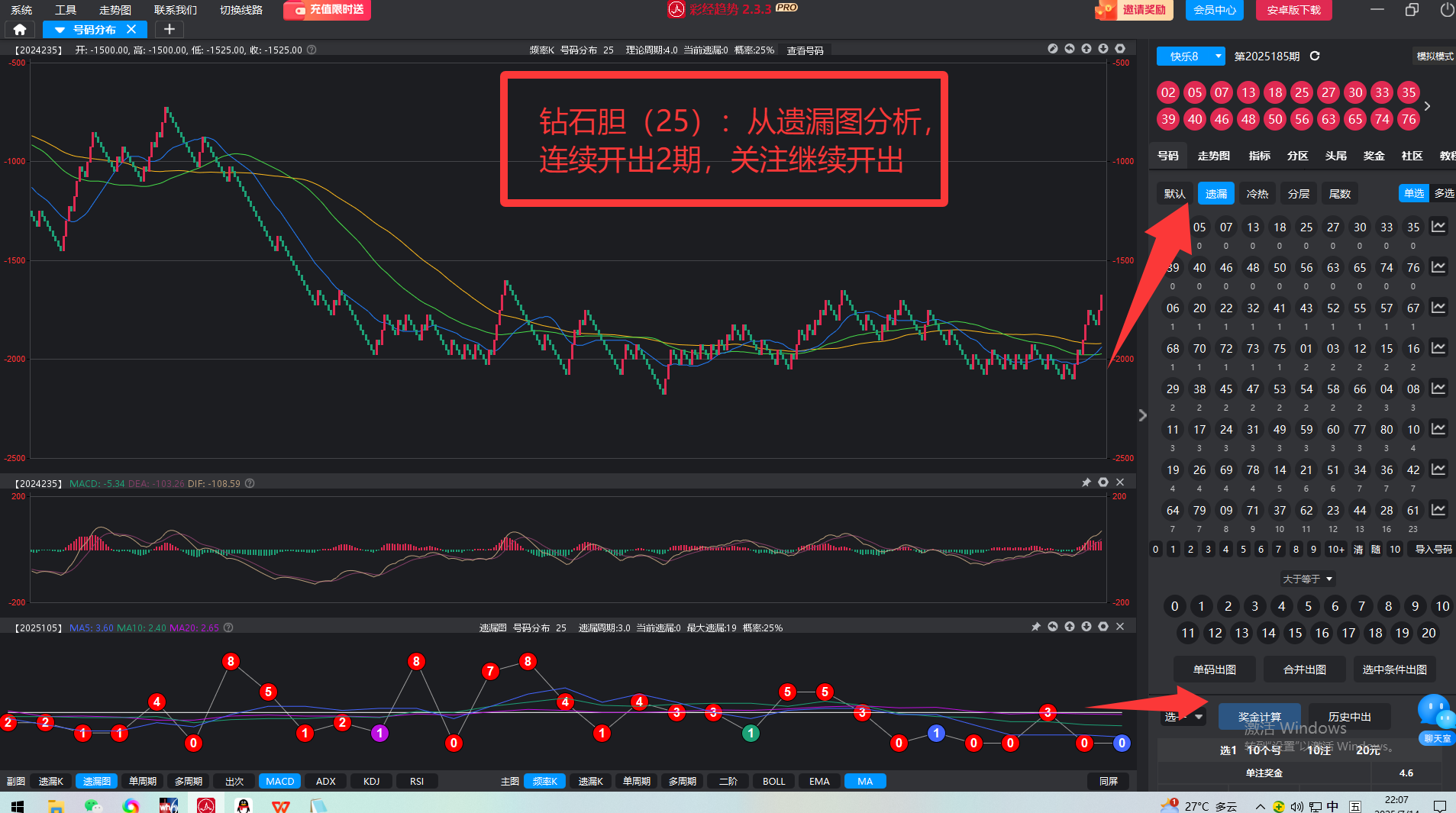Open MACD panel settings icon
Image resolution: width=1456 pixels, height=813 pixels.
(x=1103, y=482)
